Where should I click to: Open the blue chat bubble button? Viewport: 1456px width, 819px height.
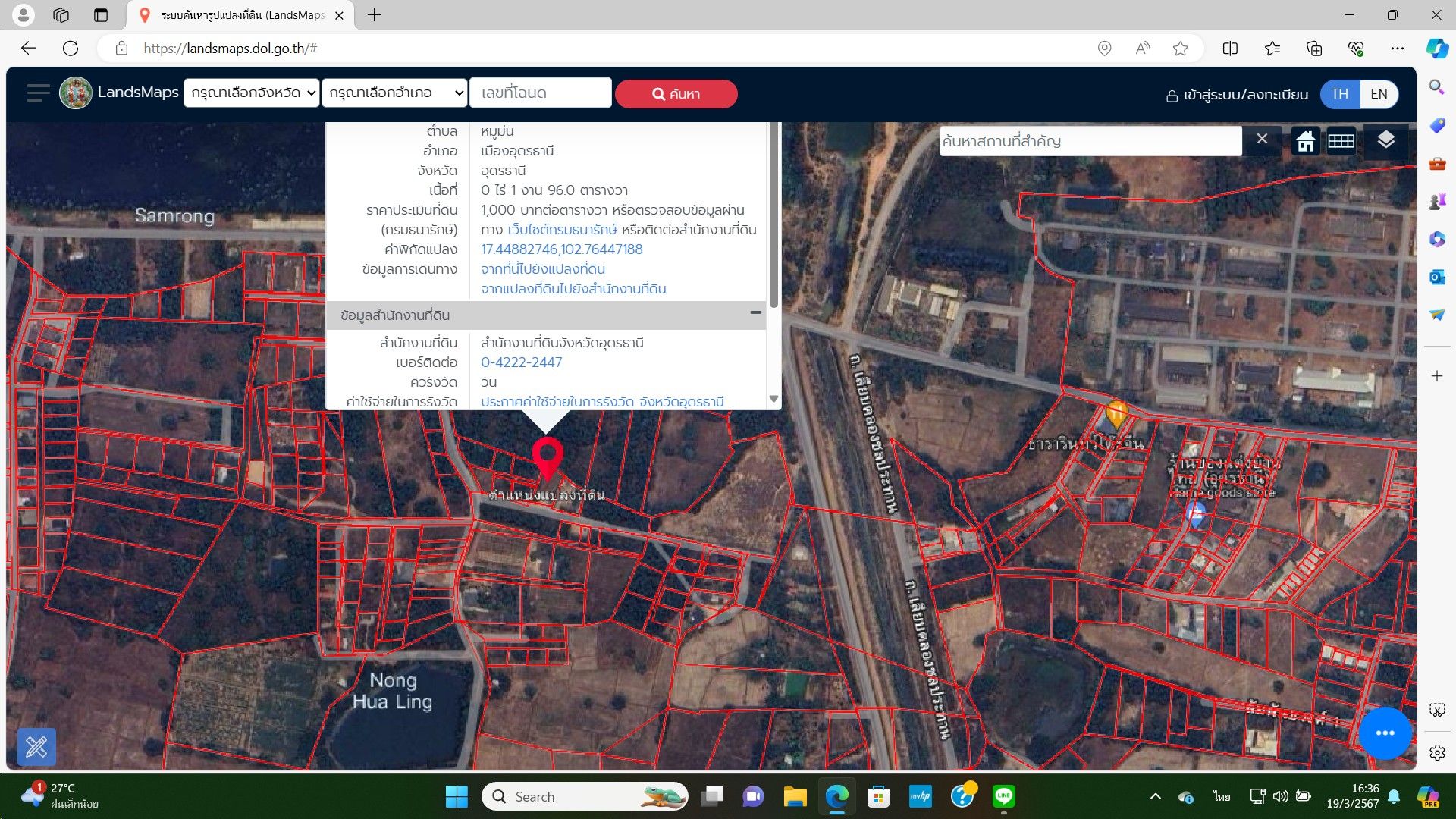1385,733
